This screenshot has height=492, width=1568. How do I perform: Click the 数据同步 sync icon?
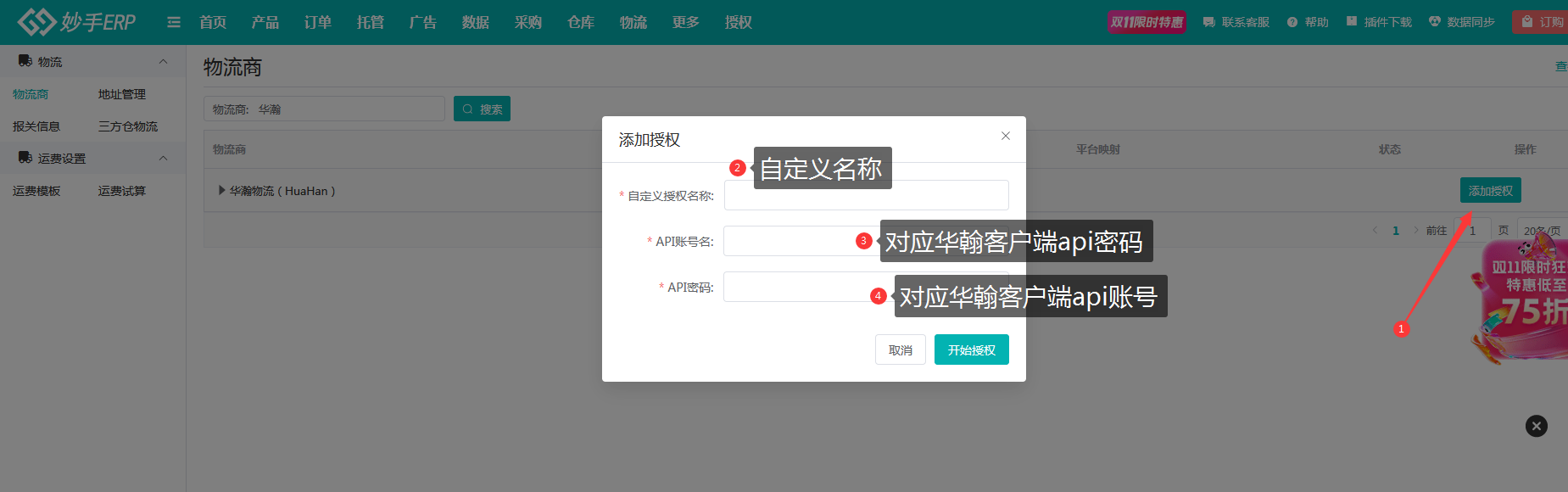click(1435, 22)
